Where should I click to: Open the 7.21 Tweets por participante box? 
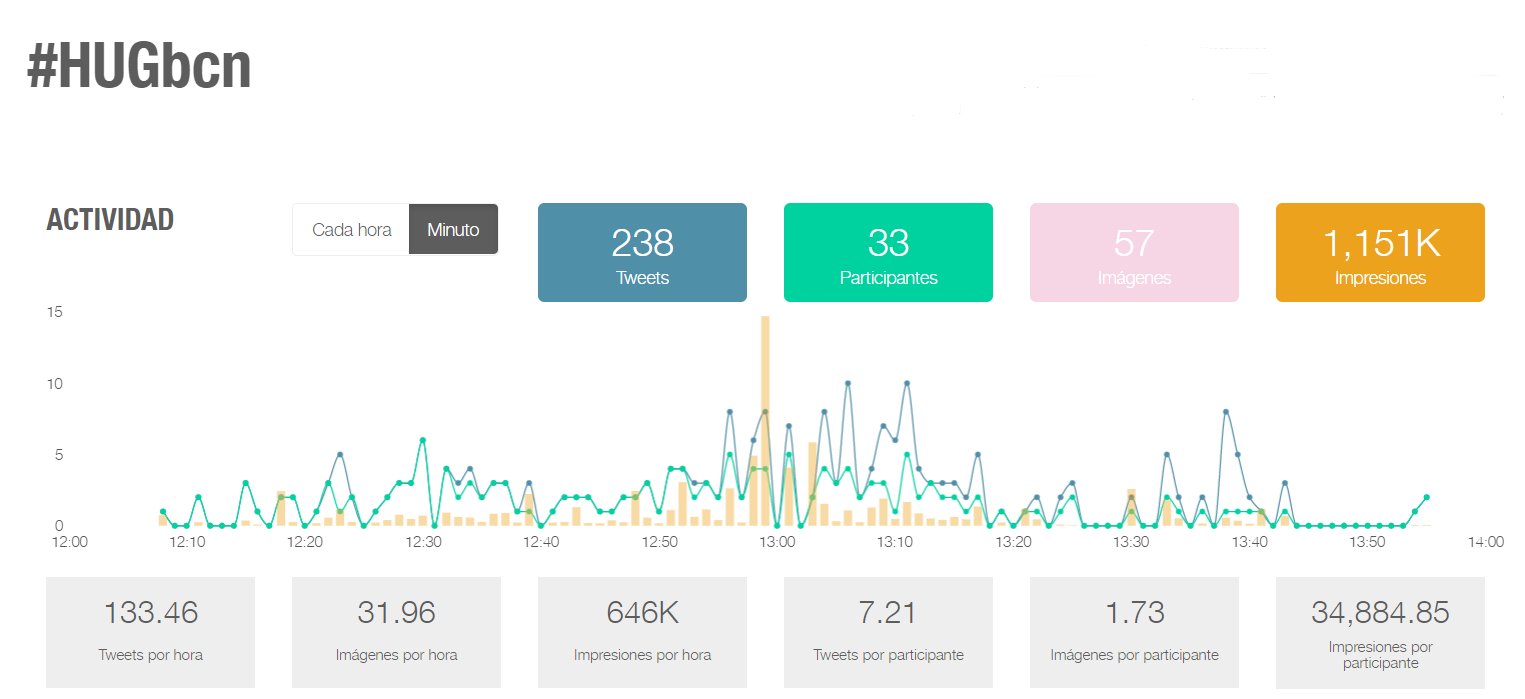(x=888, y=632)
